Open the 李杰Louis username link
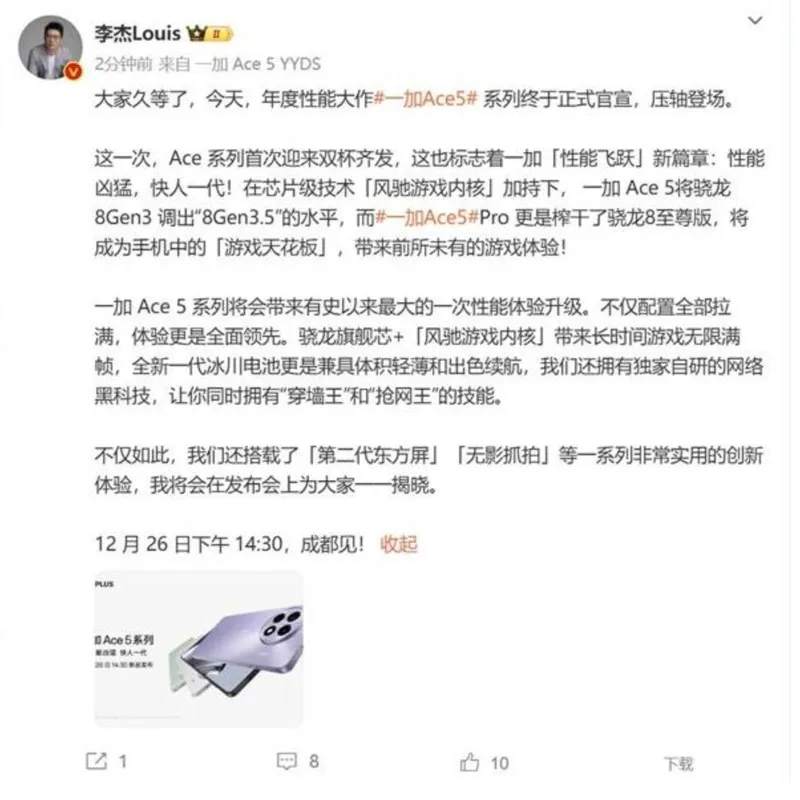 138,34
